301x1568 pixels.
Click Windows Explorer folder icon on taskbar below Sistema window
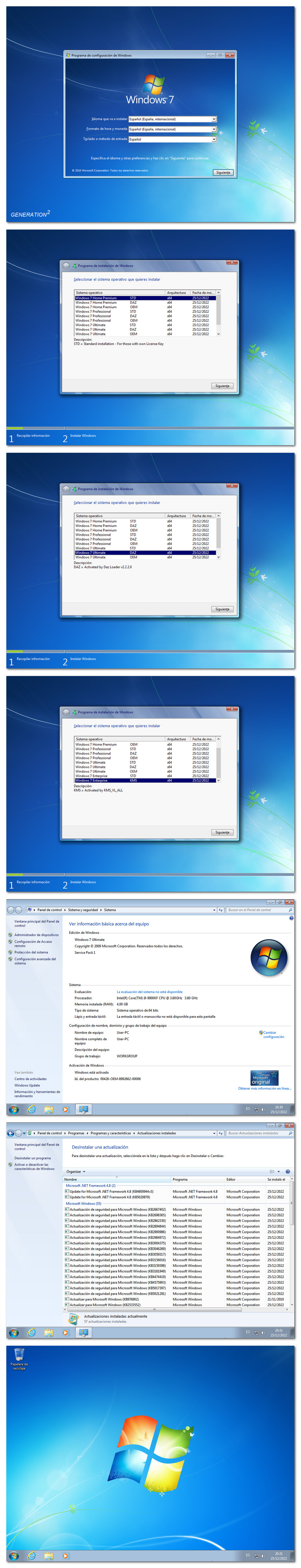click(x=48, y=1110)
